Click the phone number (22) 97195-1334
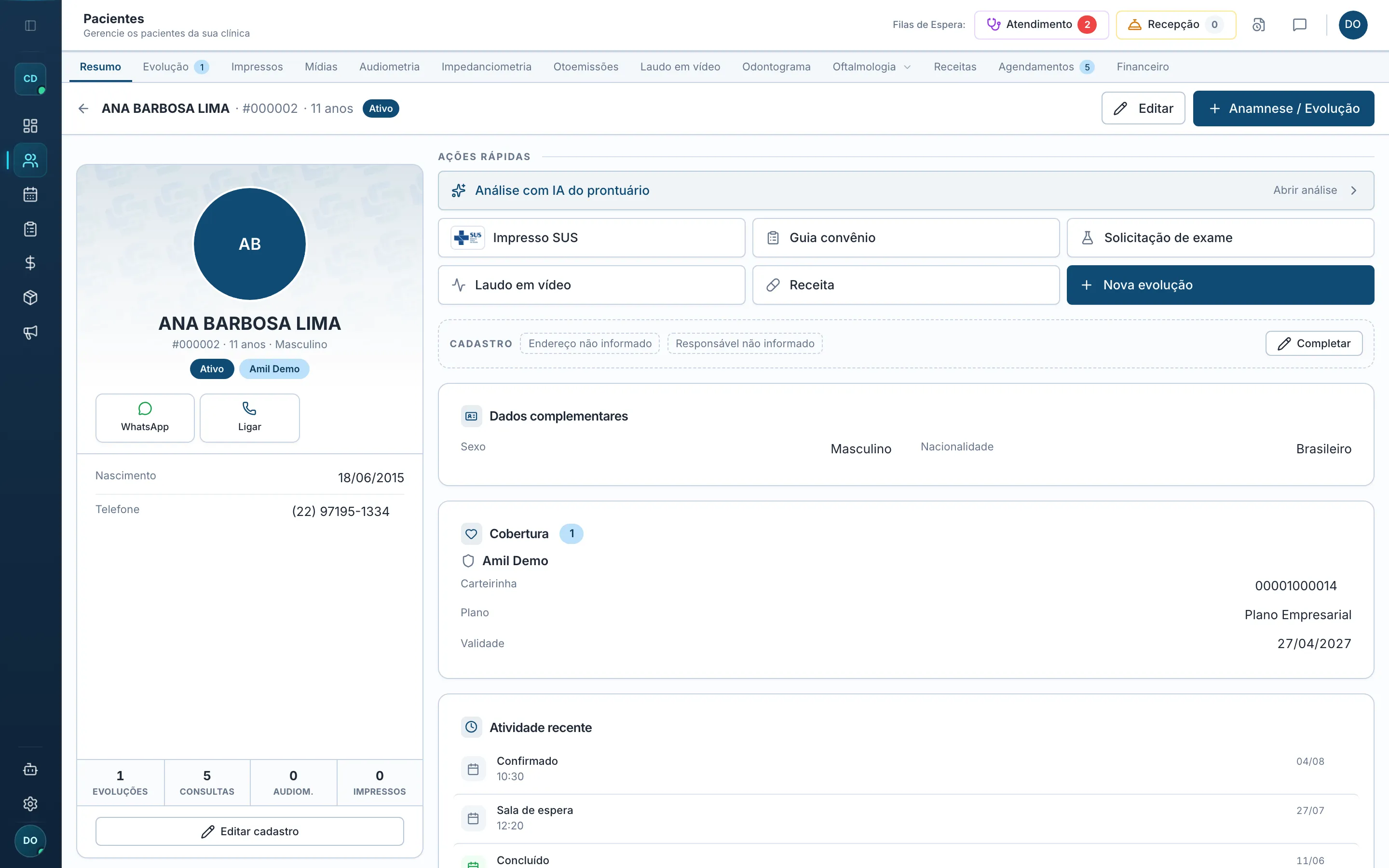The height and width of the screenshot is (868, 1389). 341,512
